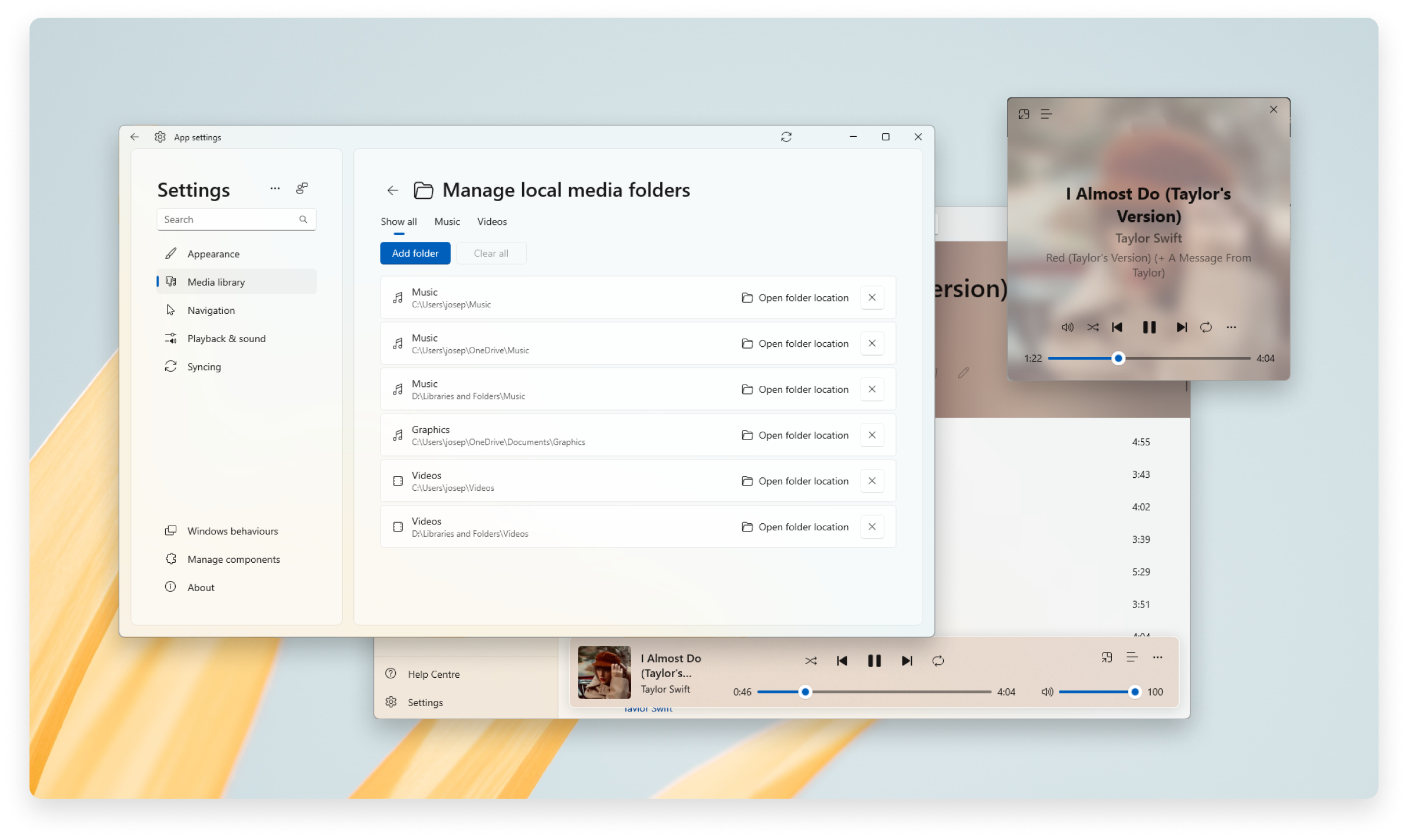Focus the Settings search field
This screenshot has height=840, width=1408.
236,219
